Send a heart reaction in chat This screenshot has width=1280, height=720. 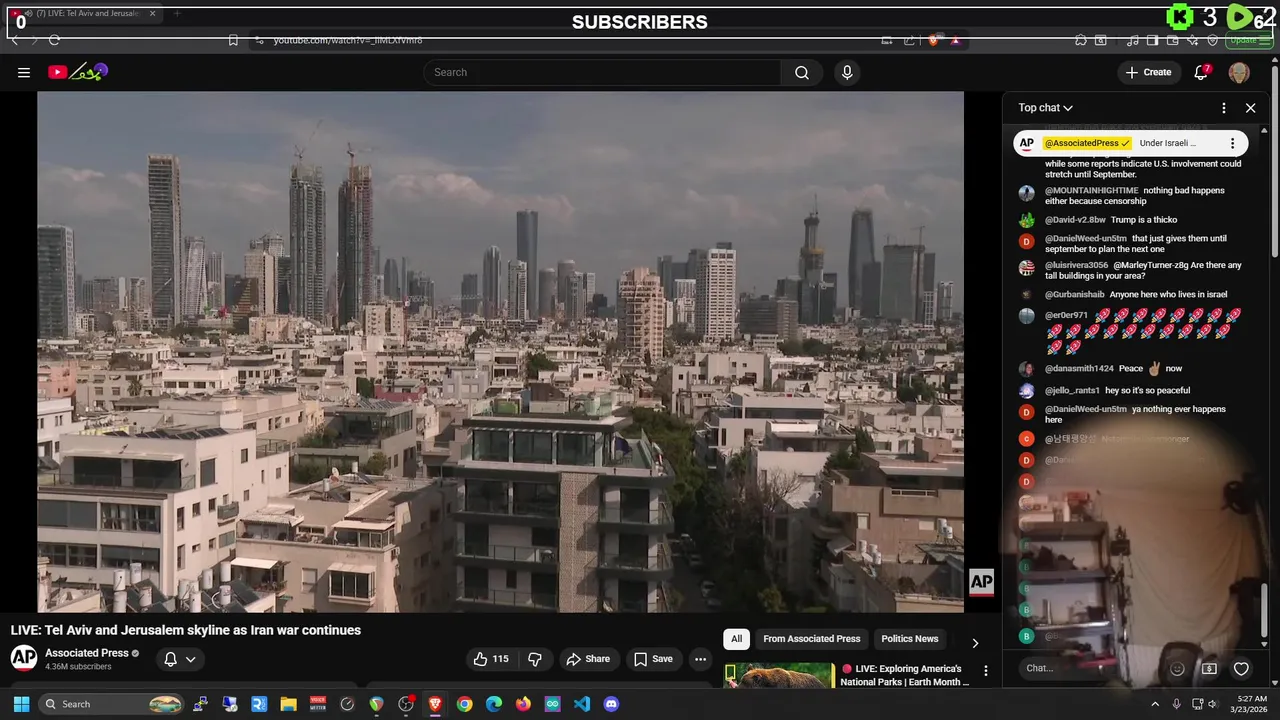point(1241,668)
